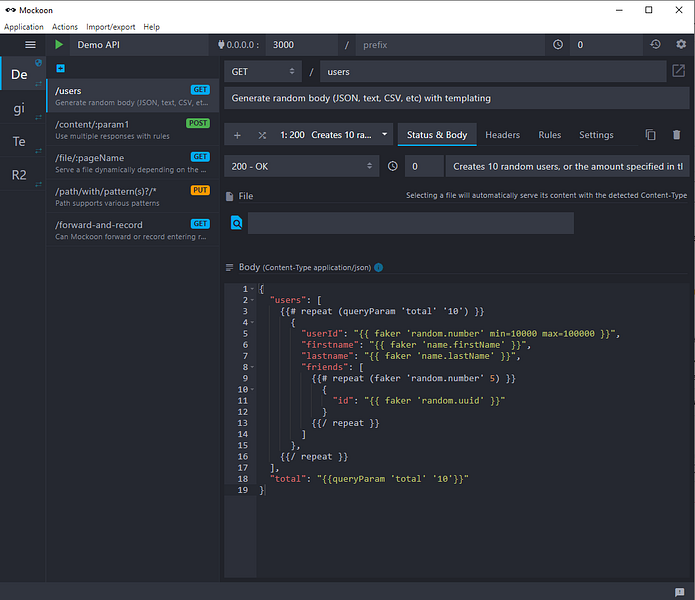Open the hamburger menu in the top-left

click(x=30, y=45)
